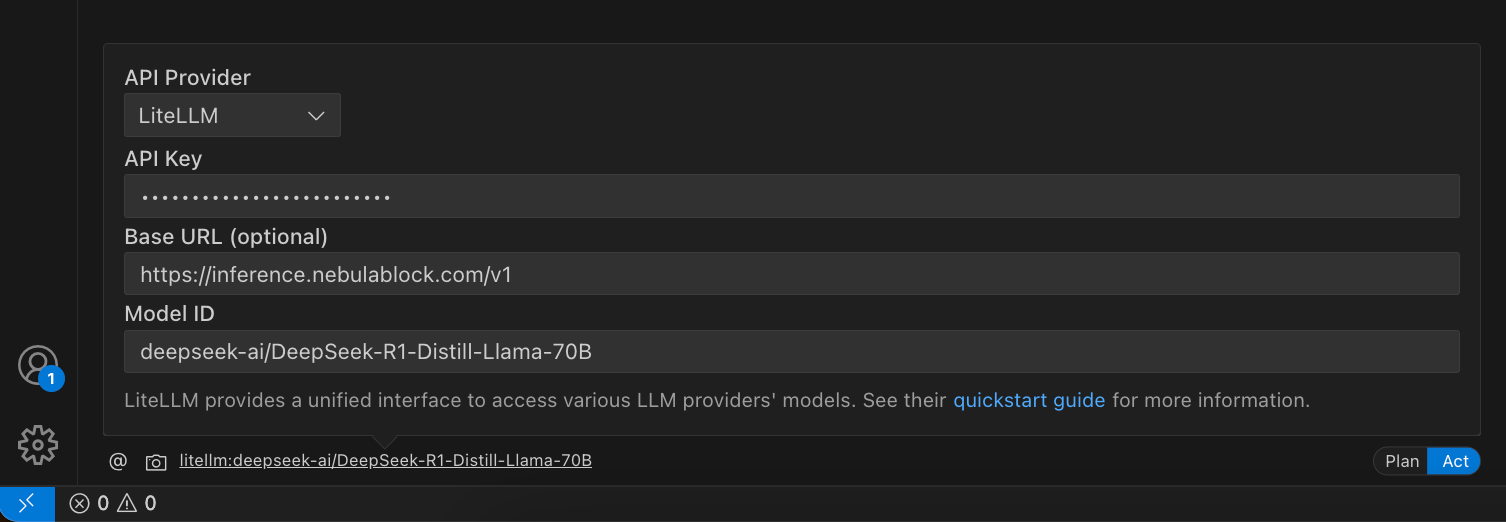
Task: Click the Model ID label
Action: pyautogui.click(x=169, y=313)
